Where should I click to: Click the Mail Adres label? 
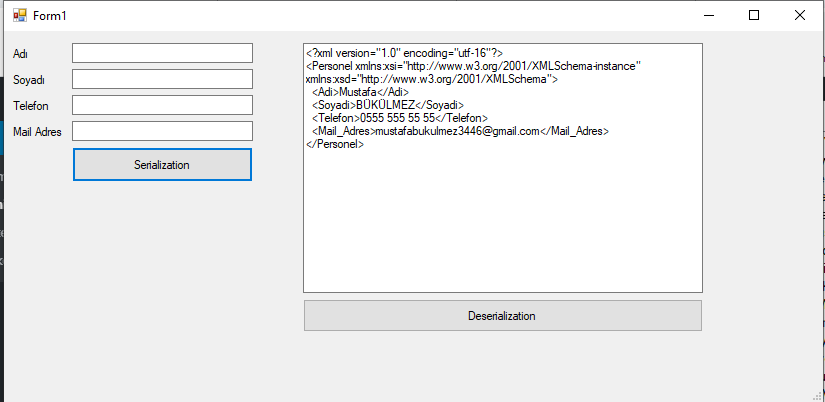[37, 132]
